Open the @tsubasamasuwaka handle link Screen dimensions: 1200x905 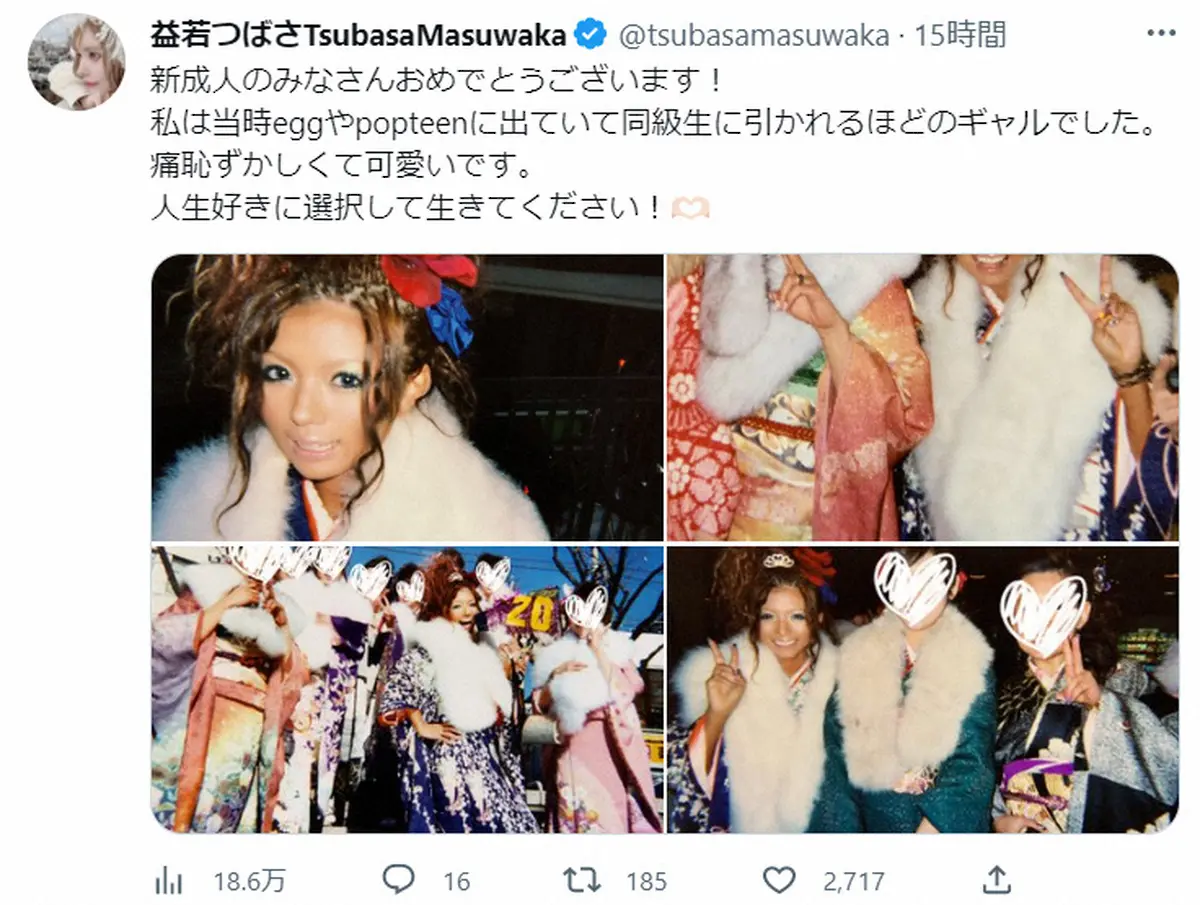click(x=754, y=36)
